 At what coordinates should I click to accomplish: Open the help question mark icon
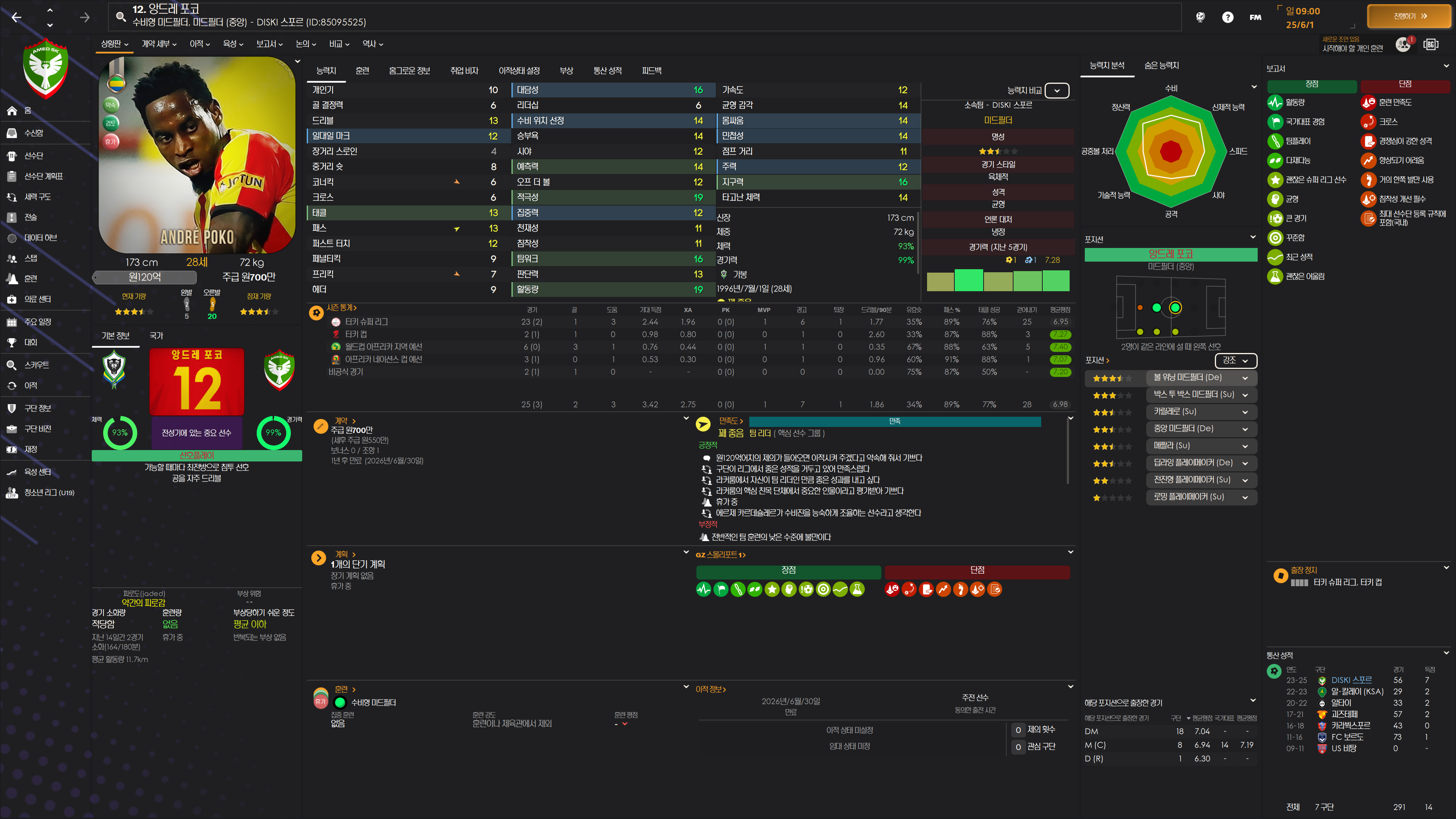[x=1227, y=17]
